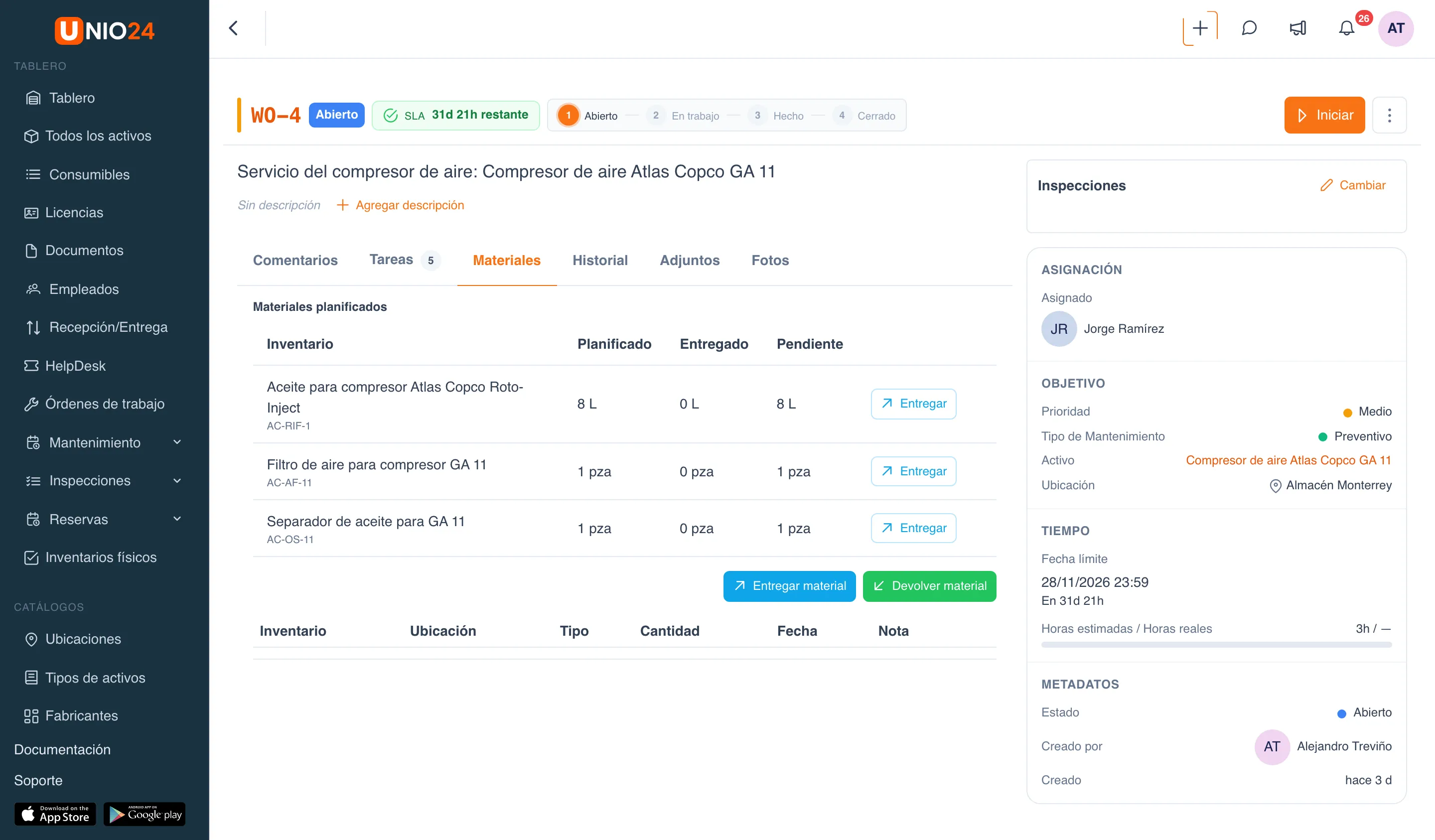The height and width of the screenshot is (840, 1435).
Task: Open the three-dot more options menu
Action: (1389, 115)
